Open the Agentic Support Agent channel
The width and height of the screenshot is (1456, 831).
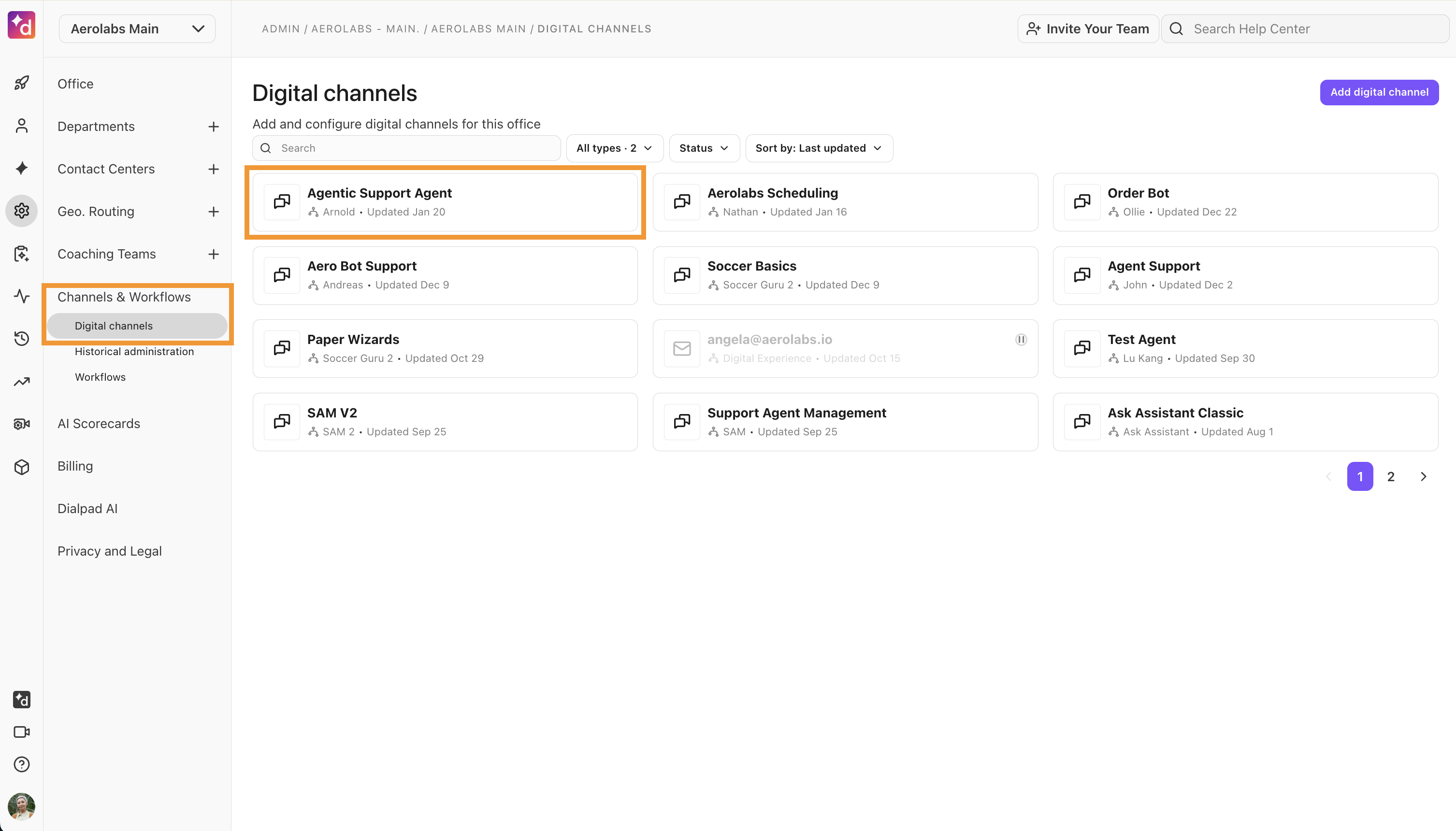(445, 202)
